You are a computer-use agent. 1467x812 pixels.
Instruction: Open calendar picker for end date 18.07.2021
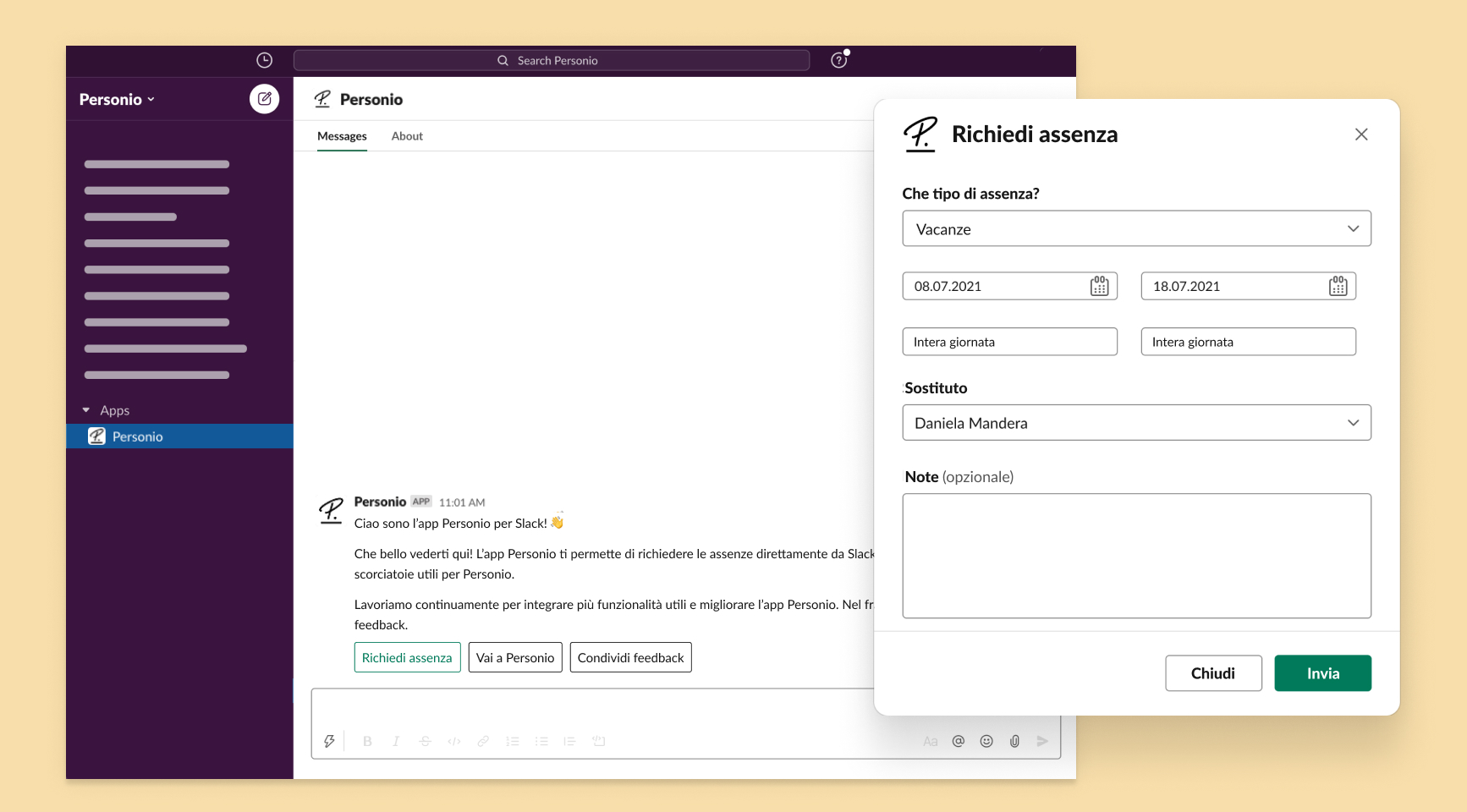tap(1338, 286)
